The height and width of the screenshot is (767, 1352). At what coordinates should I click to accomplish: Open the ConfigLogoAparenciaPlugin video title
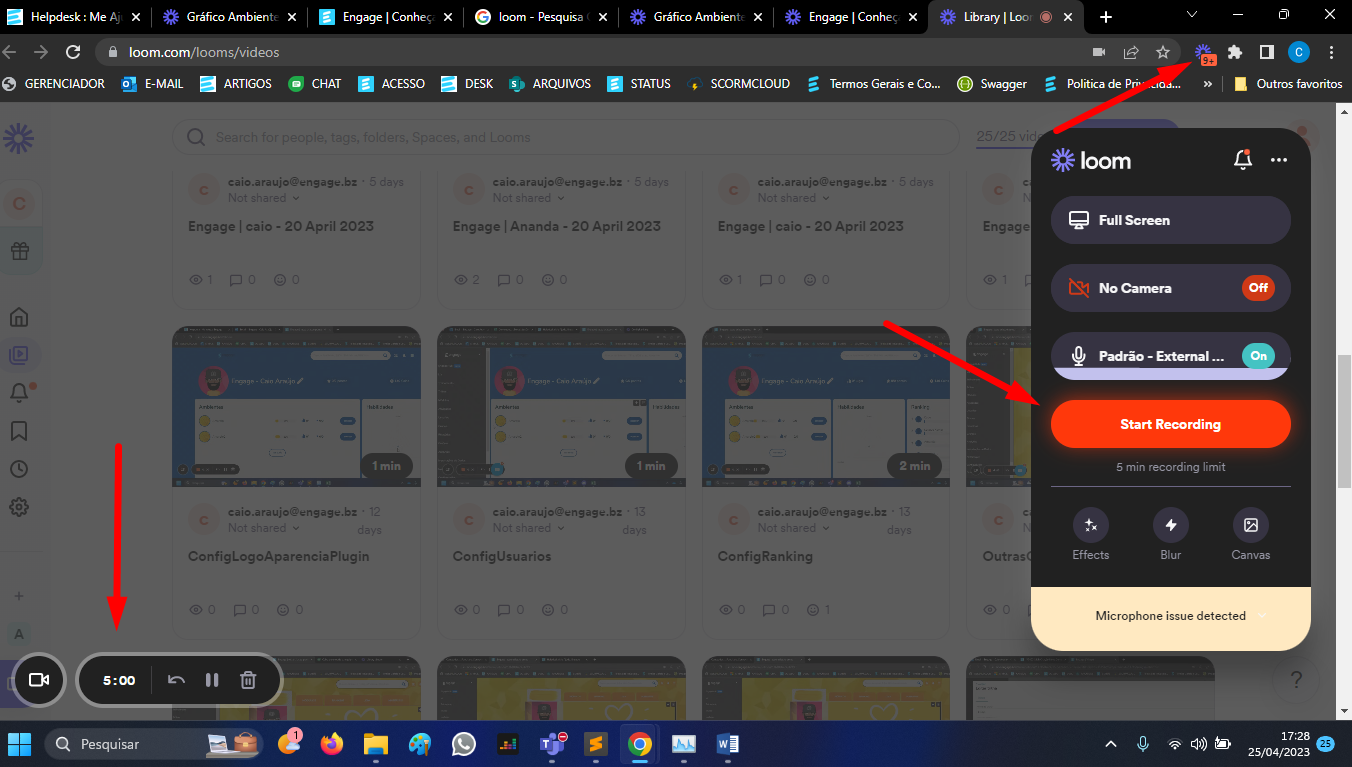[279, 556]
